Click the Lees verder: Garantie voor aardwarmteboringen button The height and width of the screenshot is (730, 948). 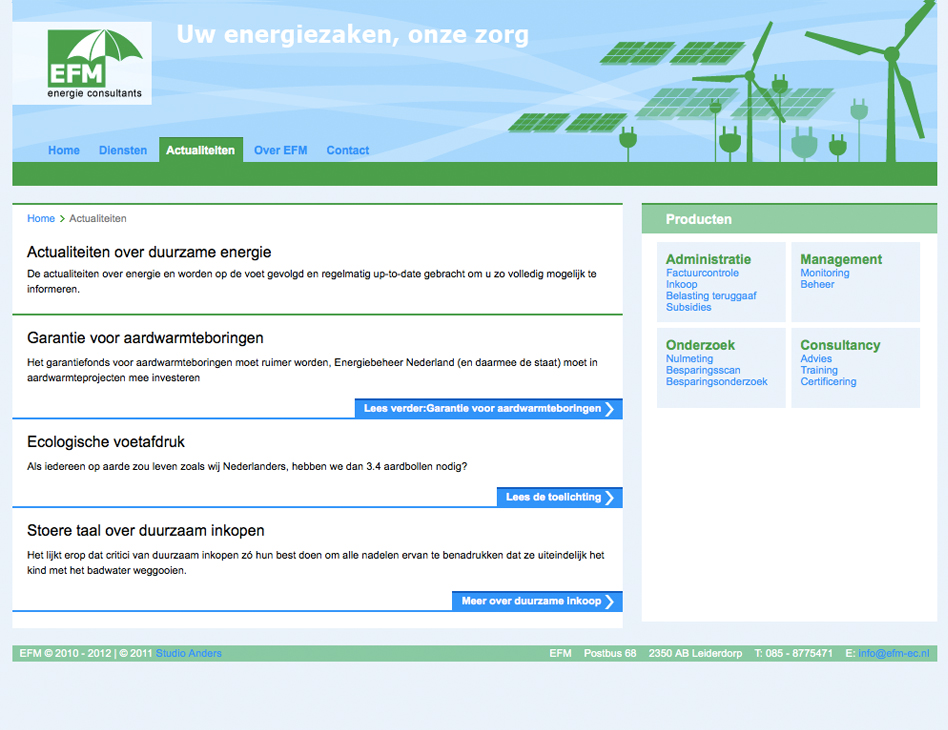[489, 409]
